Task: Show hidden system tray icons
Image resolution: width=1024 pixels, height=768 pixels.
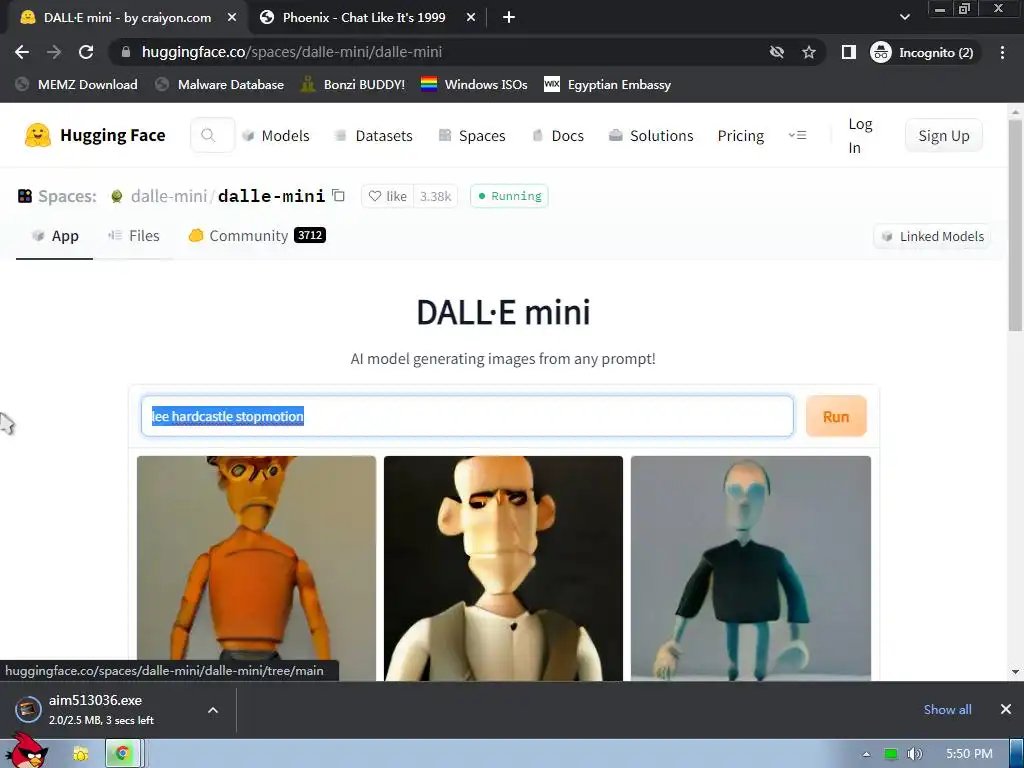Action: (866, 754)
